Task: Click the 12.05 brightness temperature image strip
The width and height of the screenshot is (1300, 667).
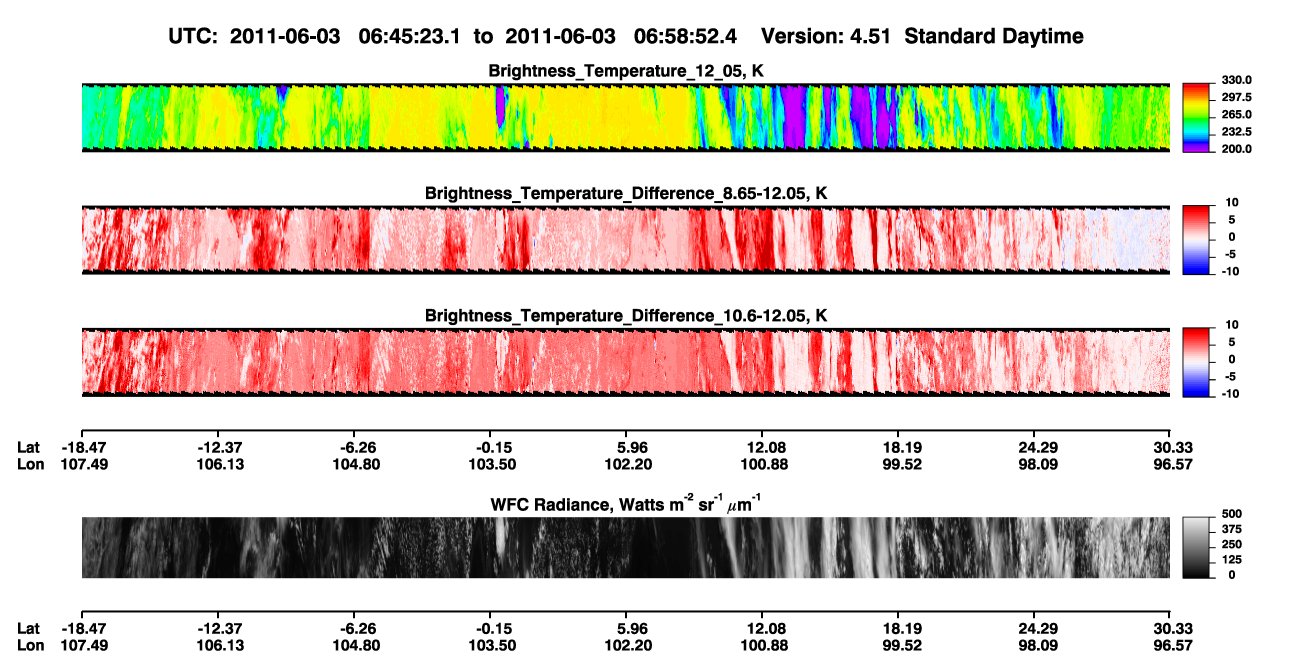Action: click(626, 118)
